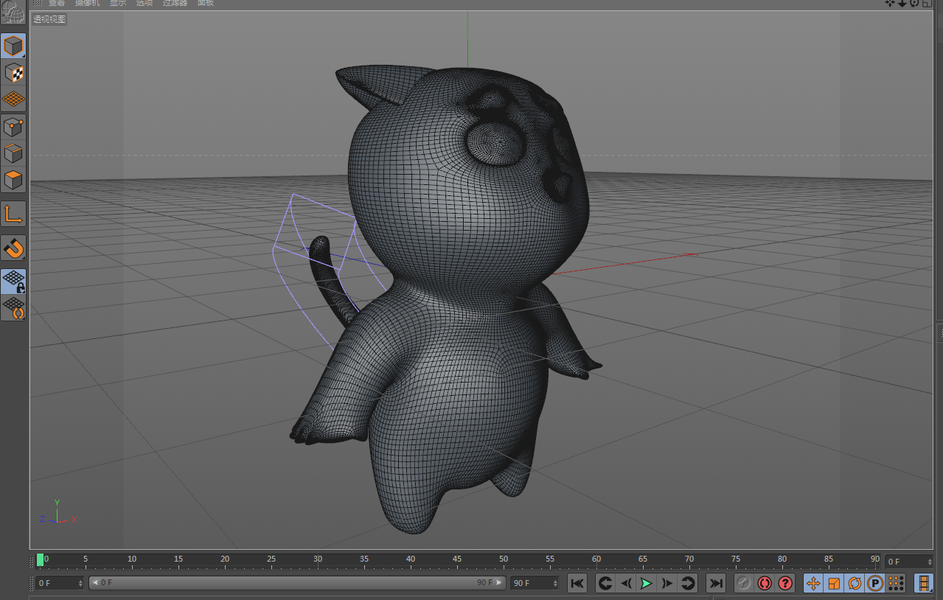Toggle the Locked Workplane icon
The image size is (943, 600).
pos(13,281)
